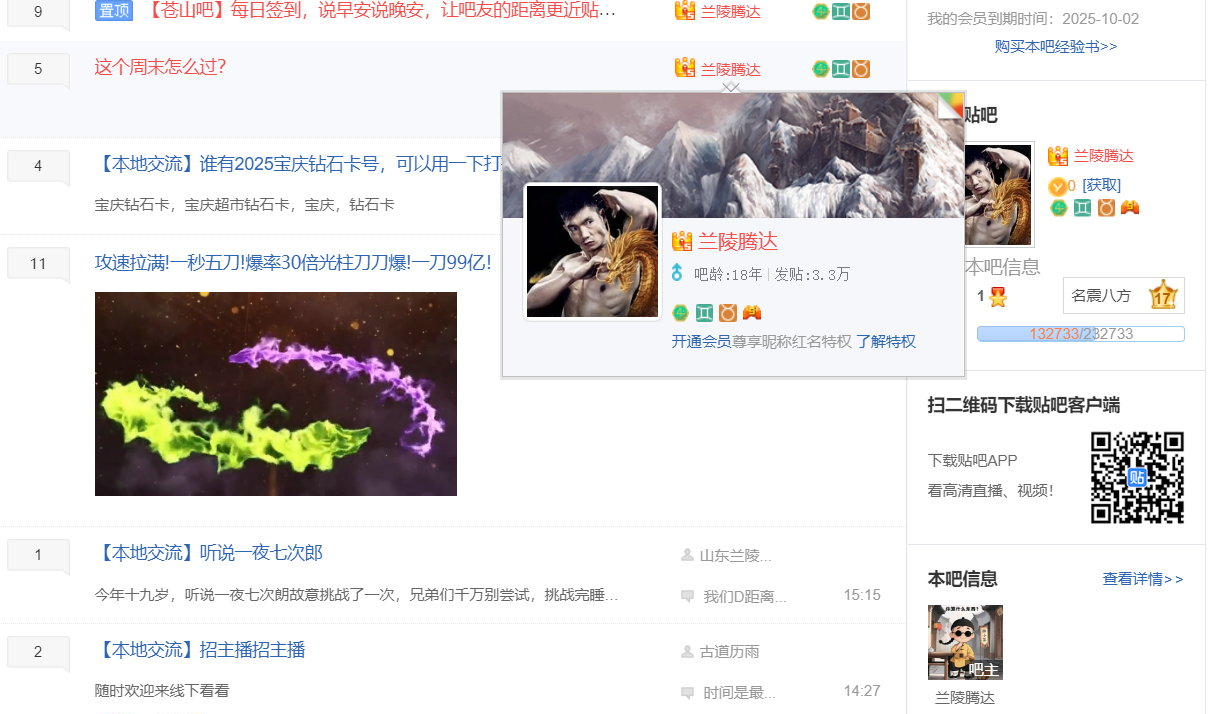Click 查看详情 link in 本吧信息
This screenshot has width=1214, height=714.
[x=1142, y=579]
